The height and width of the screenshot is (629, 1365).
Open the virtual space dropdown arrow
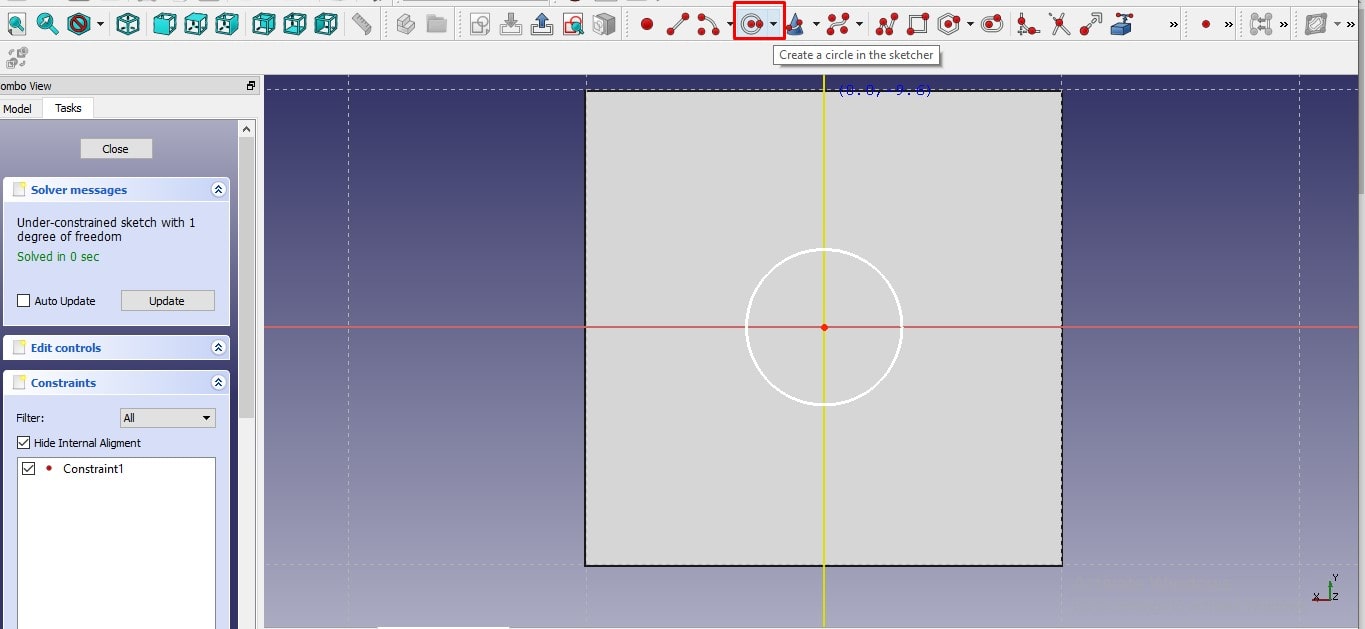[x=1338, y=24]
